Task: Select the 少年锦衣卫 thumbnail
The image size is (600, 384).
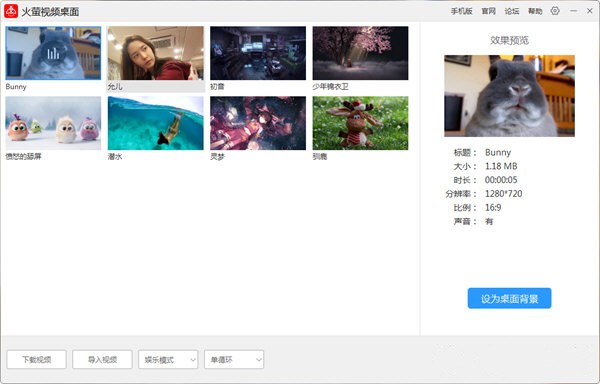Action: (x=360, y=53)
